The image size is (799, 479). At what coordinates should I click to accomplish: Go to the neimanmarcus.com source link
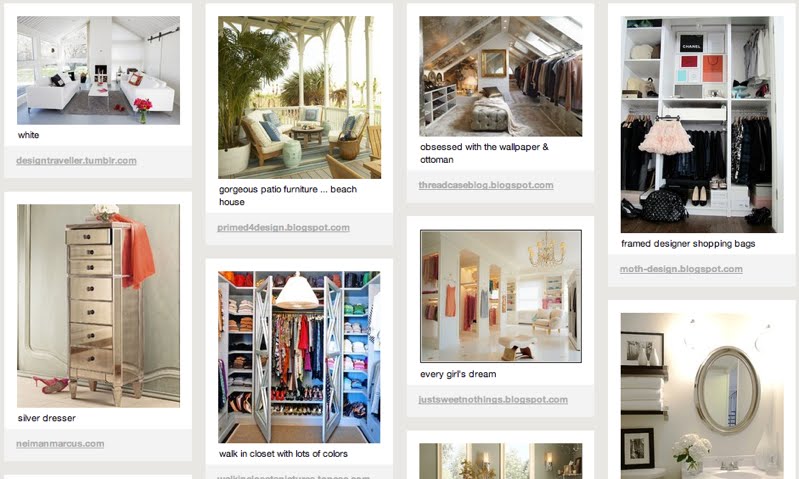click(60, 444)
